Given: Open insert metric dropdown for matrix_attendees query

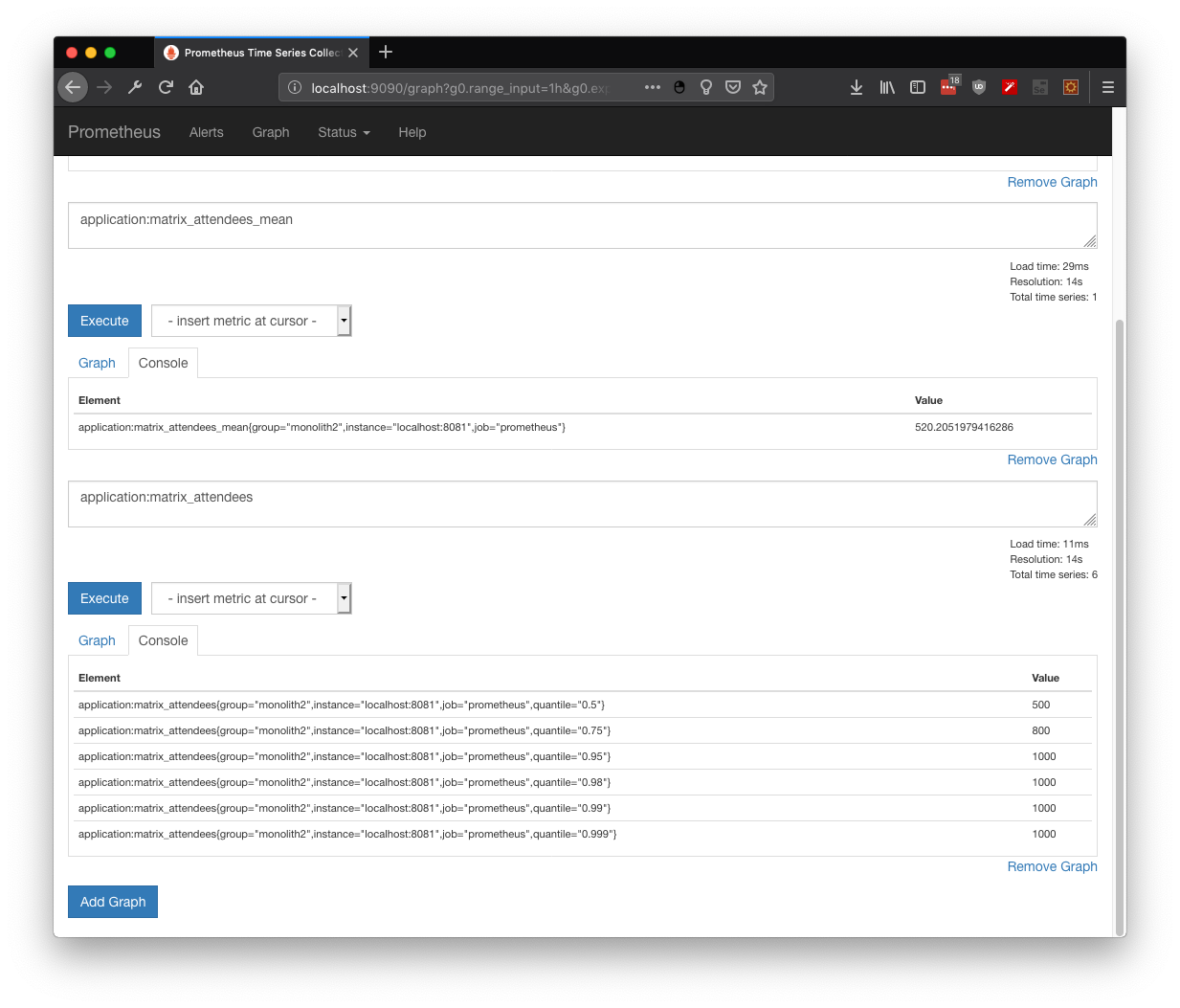Looking at the screenshot, I should pyautogui.click(x=251, y=598).
